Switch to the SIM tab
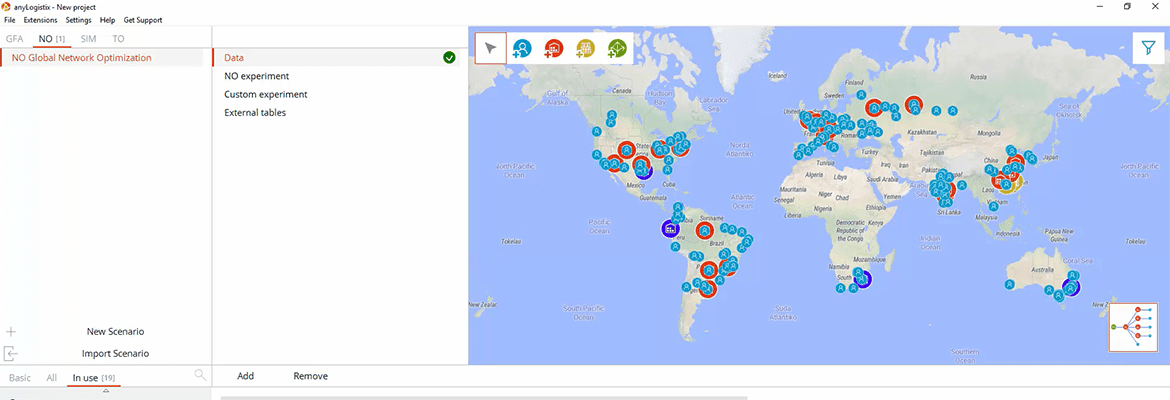Viewport: 1170px width, 400px height. [89, 39]
